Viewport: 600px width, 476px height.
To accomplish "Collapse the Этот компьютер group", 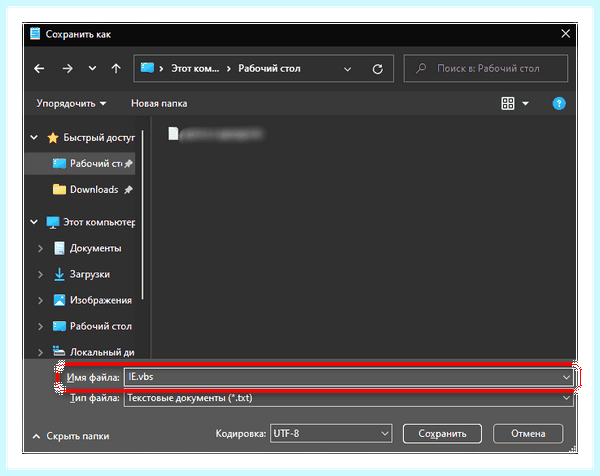I will point(34,222).
